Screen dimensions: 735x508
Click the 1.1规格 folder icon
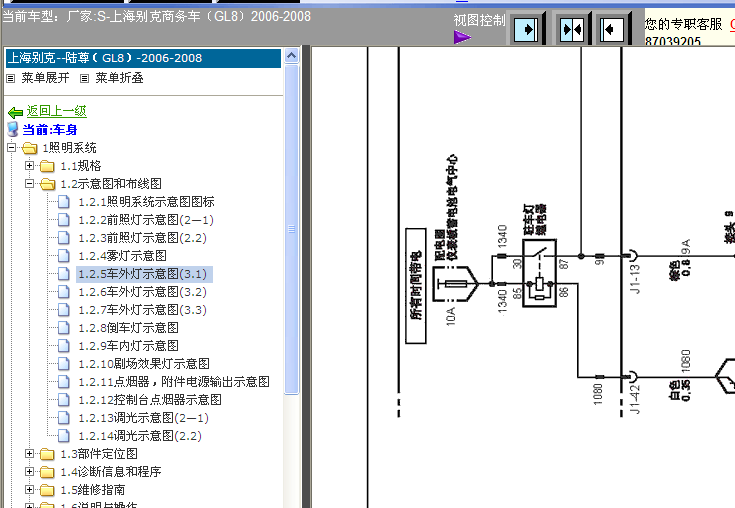click(x=47, y=166)
